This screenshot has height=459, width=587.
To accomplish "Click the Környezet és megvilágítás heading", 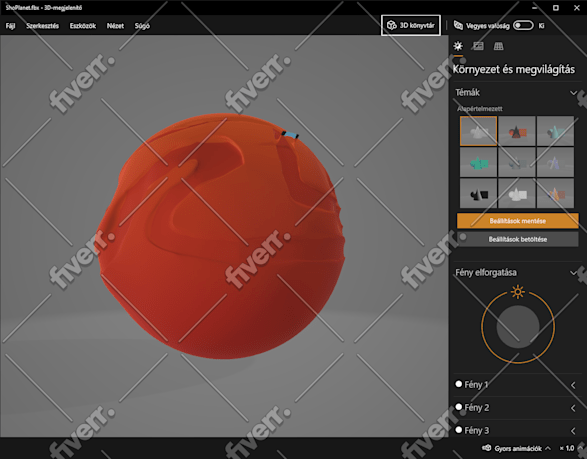I will [514, 69].
